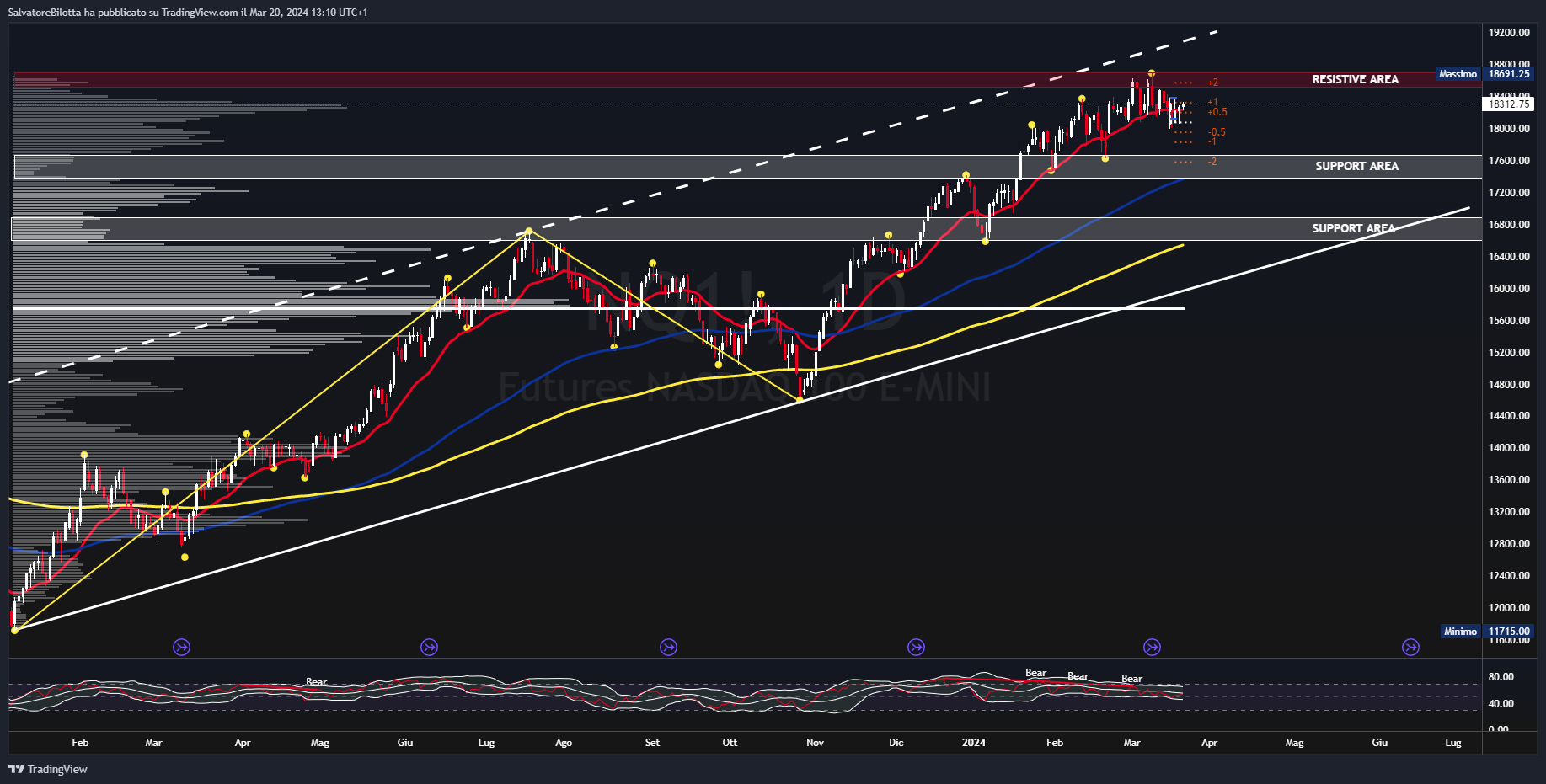Image resolution: width=1546 pixels, height=784 pixels.
Task: Click the 16000.00 price axis value
Action: coord(1509,289)
